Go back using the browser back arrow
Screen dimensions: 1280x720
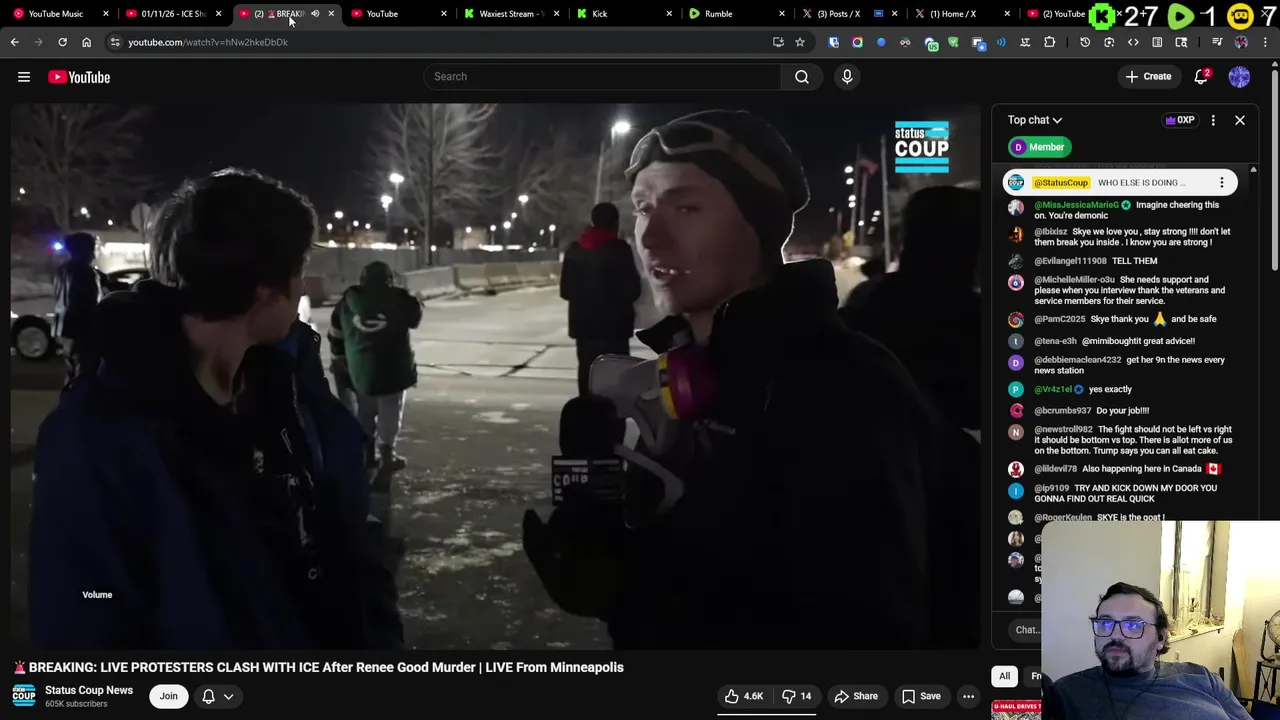point(14,42)
